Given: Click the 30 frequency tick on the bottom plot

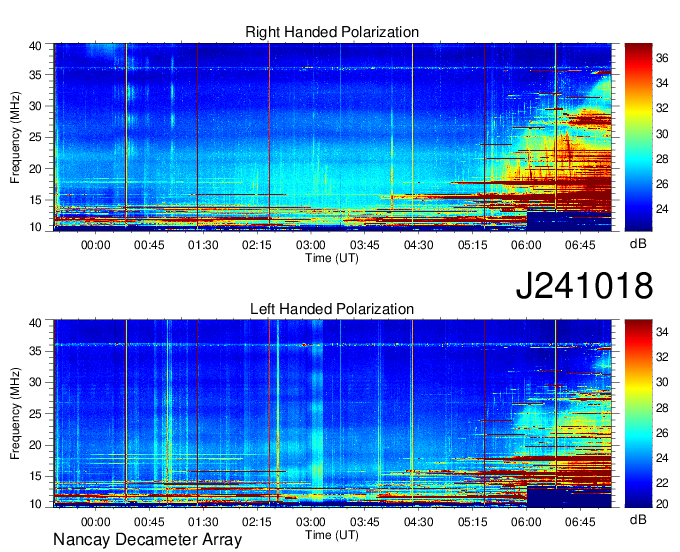Looking at the screenshot, I should point(36,382).
